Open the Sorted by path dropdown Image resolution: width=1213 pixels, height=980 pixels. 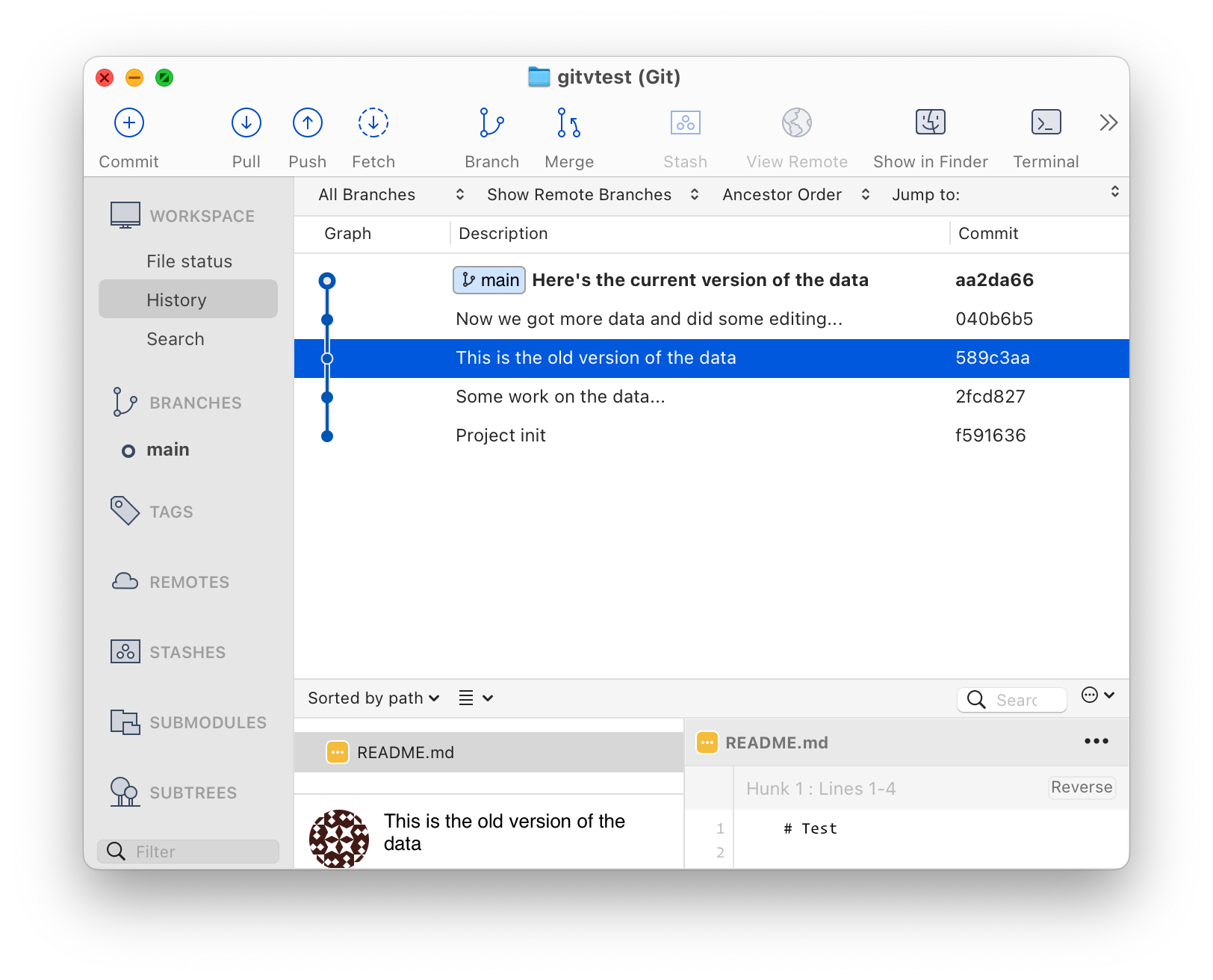(373, 698)
